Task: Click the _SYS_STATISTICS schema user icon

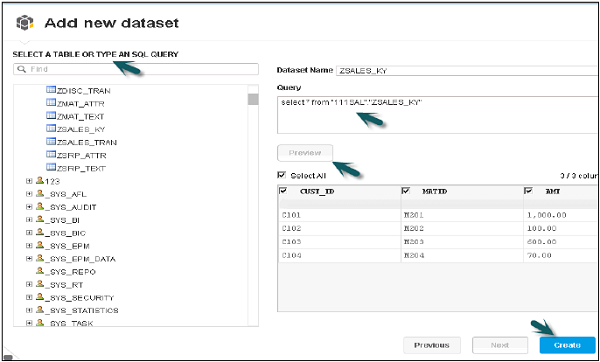Action: pos(40,310)
